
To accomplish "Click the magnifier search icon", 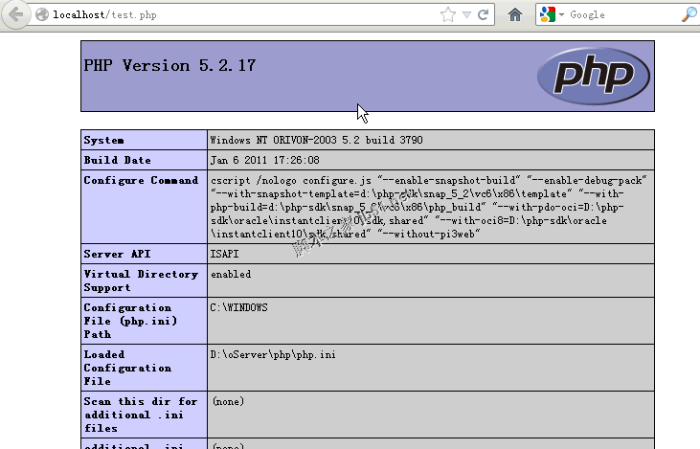I will click(x=686, y=15).
